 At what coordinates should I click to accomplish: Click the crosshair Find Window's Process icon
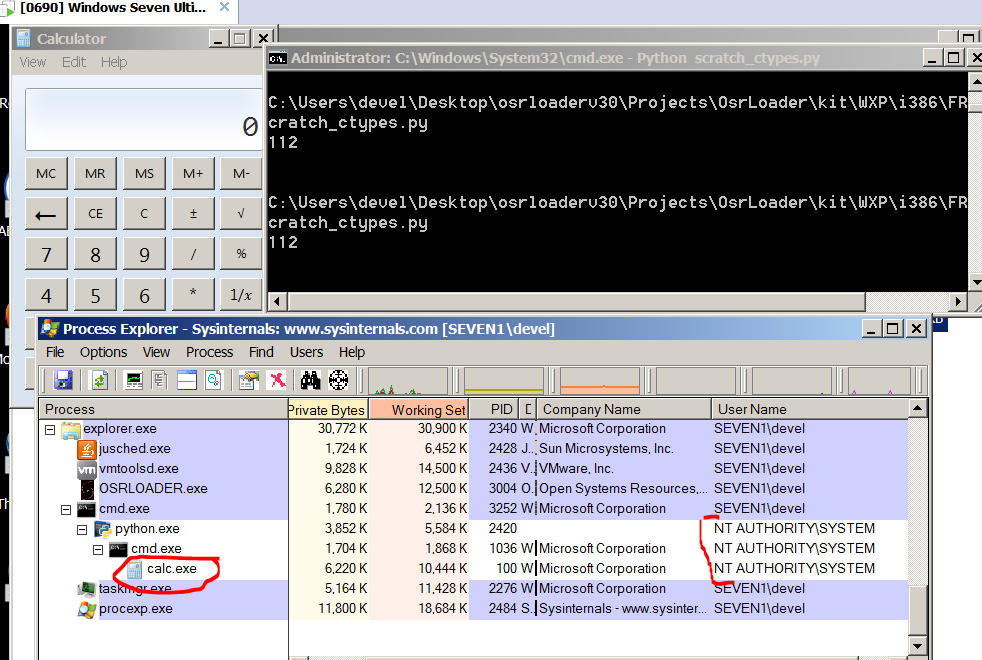(339, 380)
